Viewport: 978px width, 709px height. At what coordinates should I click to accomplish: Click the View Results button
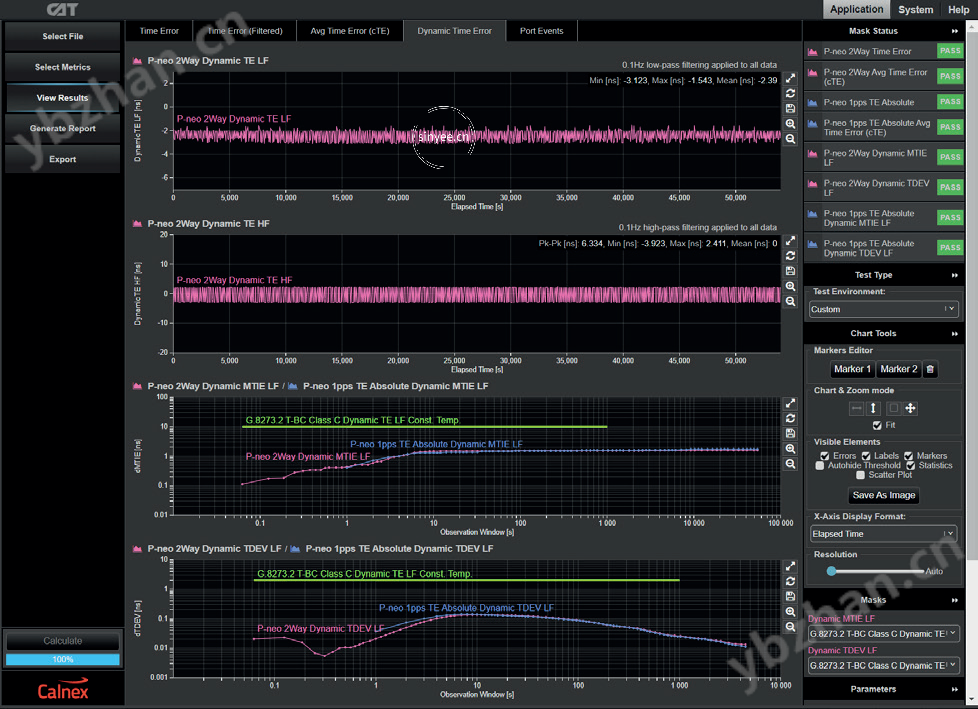click(x=62, y=98)
